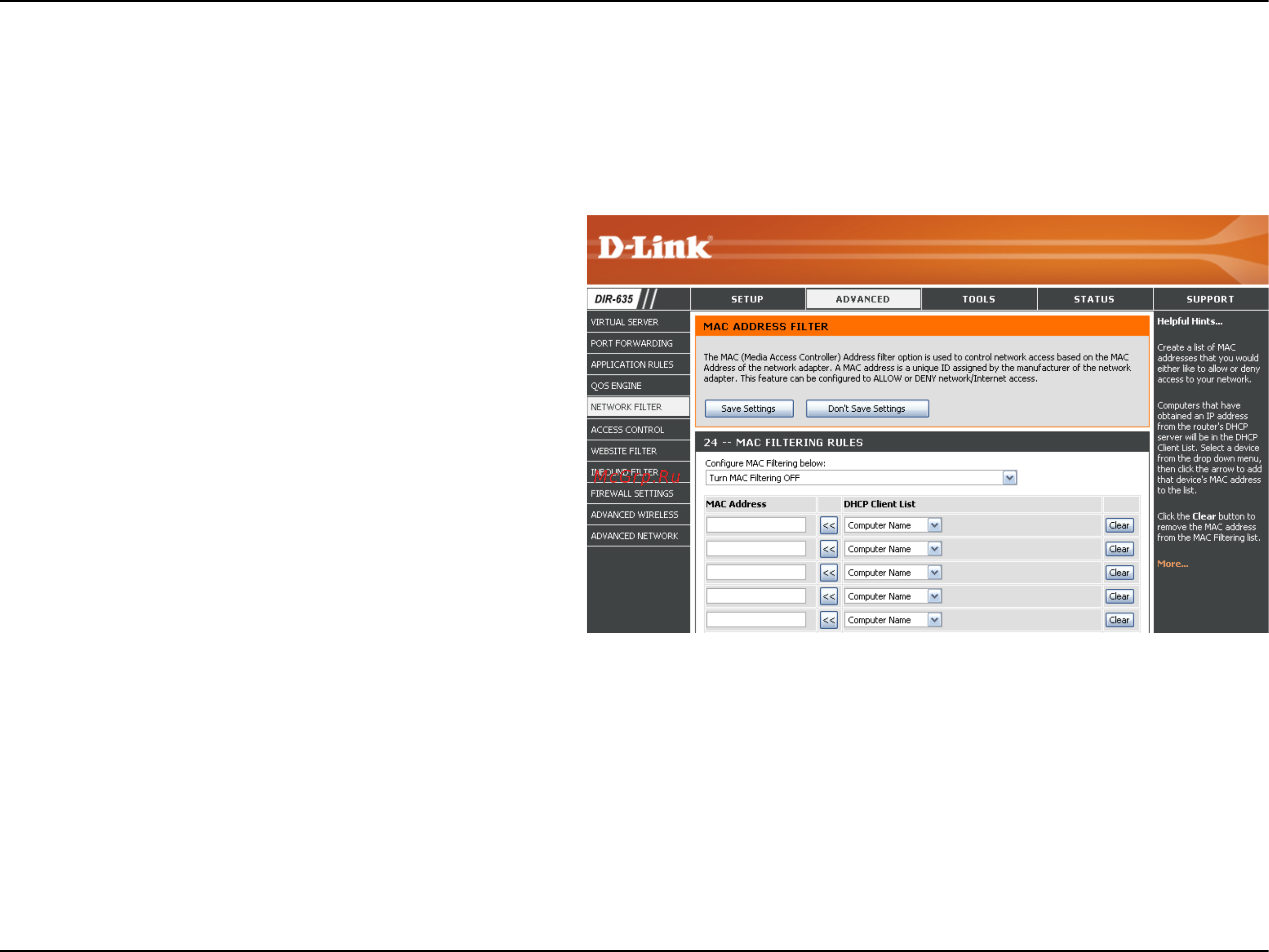Screen dimensions: 1269x952
Task: Click the Don't Save Settings button
Action: 867,409
